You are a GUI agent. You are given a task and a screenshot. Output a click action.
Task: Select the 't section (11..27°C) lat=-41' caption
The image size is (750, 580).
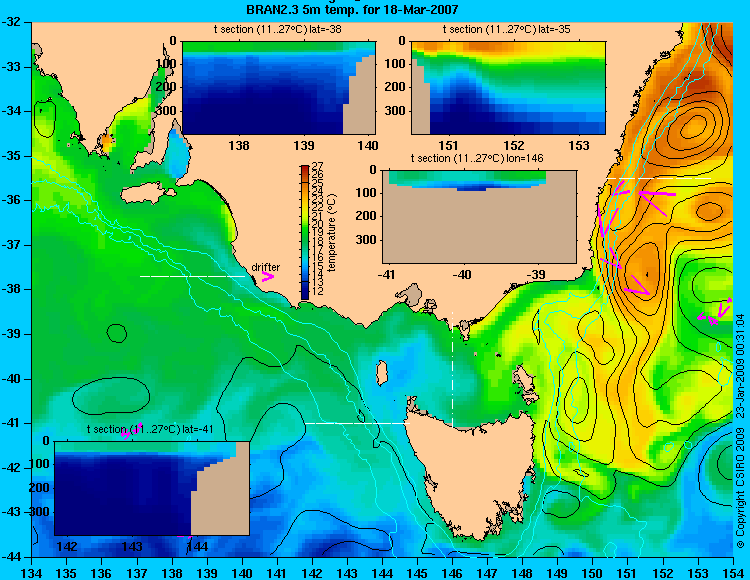[x=150, y=429]
